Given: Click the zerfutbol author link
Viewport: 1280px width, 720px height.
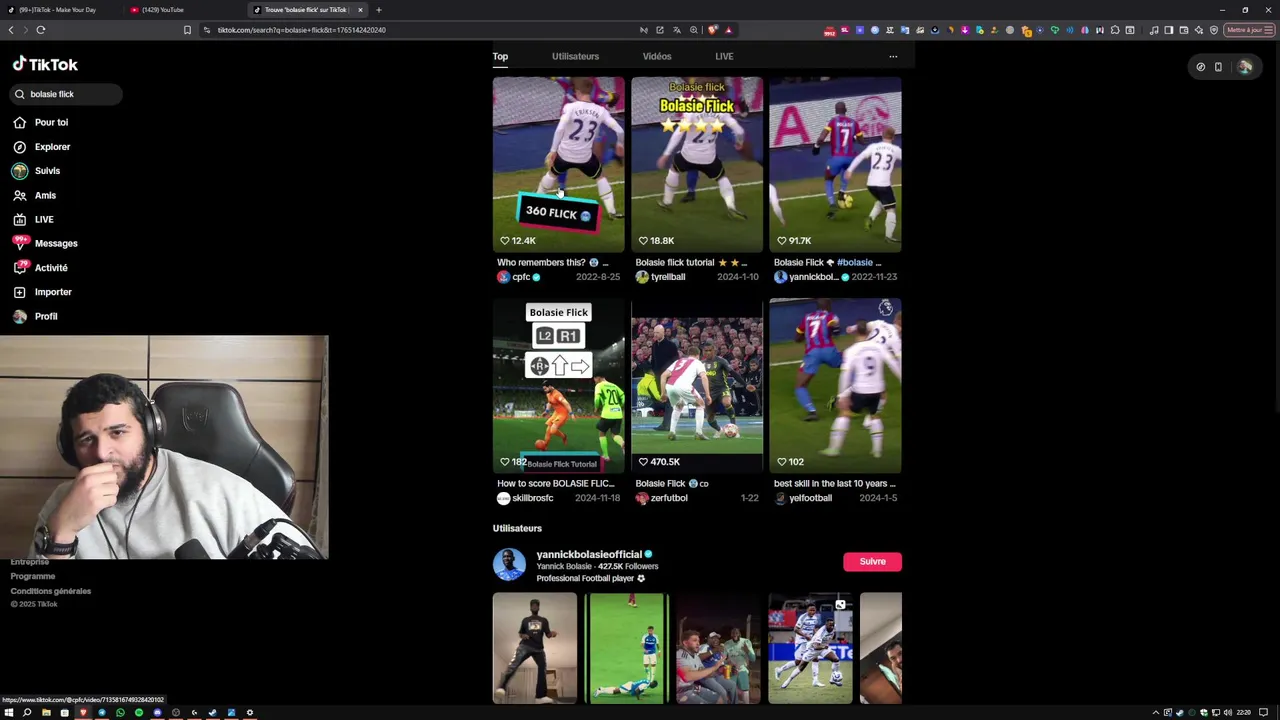Looking at the screenshot, I should (669, 498).
